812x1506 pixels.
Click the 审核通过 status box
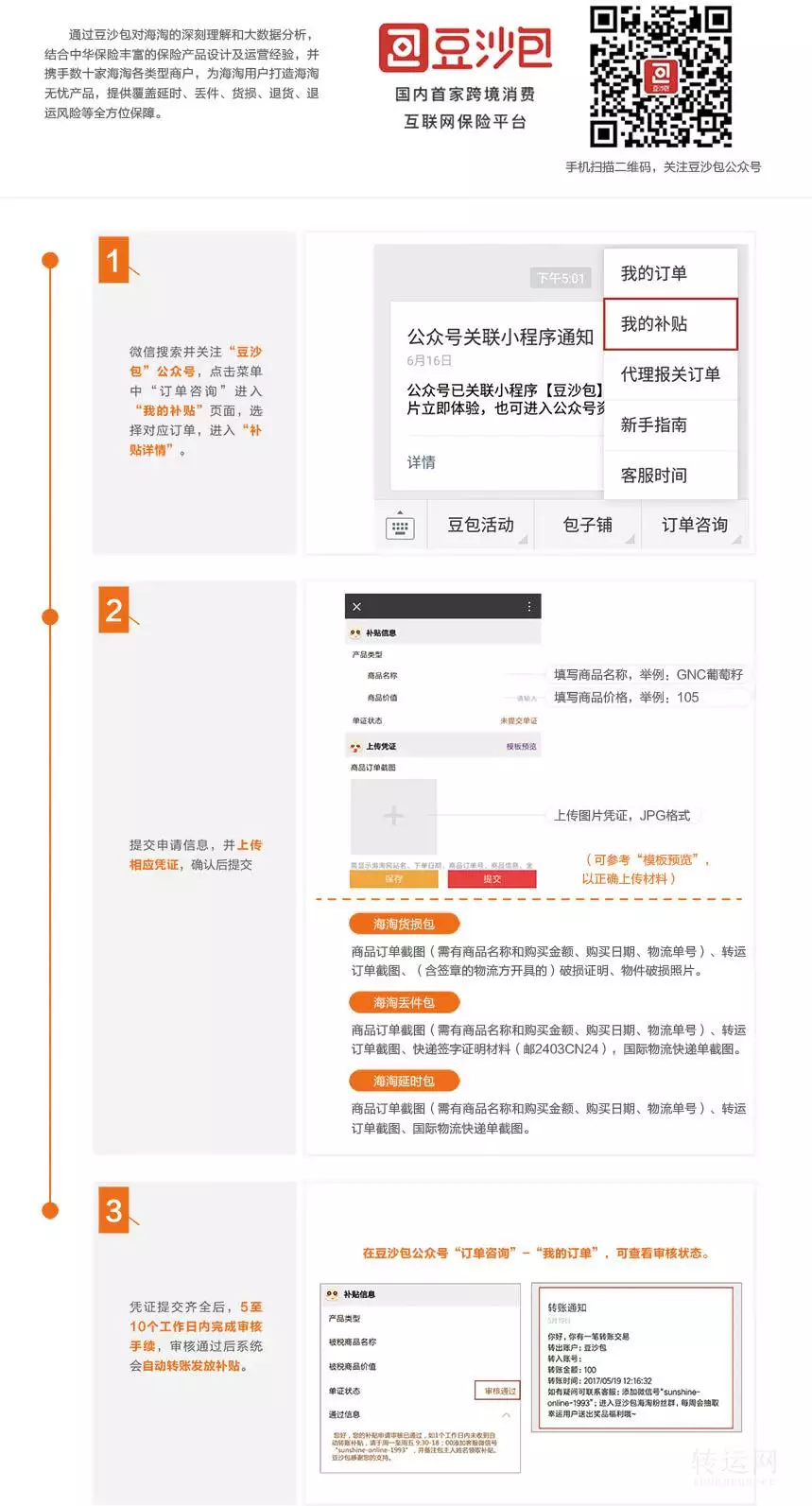click(497, 1391)
